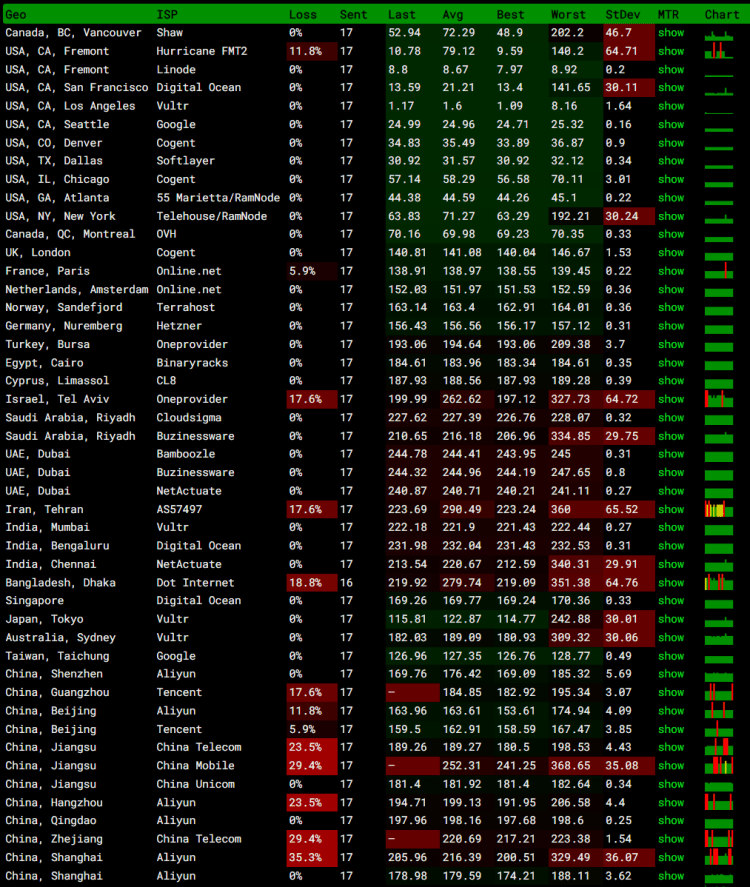This screenshot has width=750, height=887.
Task: Open MTR show link for Singapore row
Action: (x=671, y=601)
